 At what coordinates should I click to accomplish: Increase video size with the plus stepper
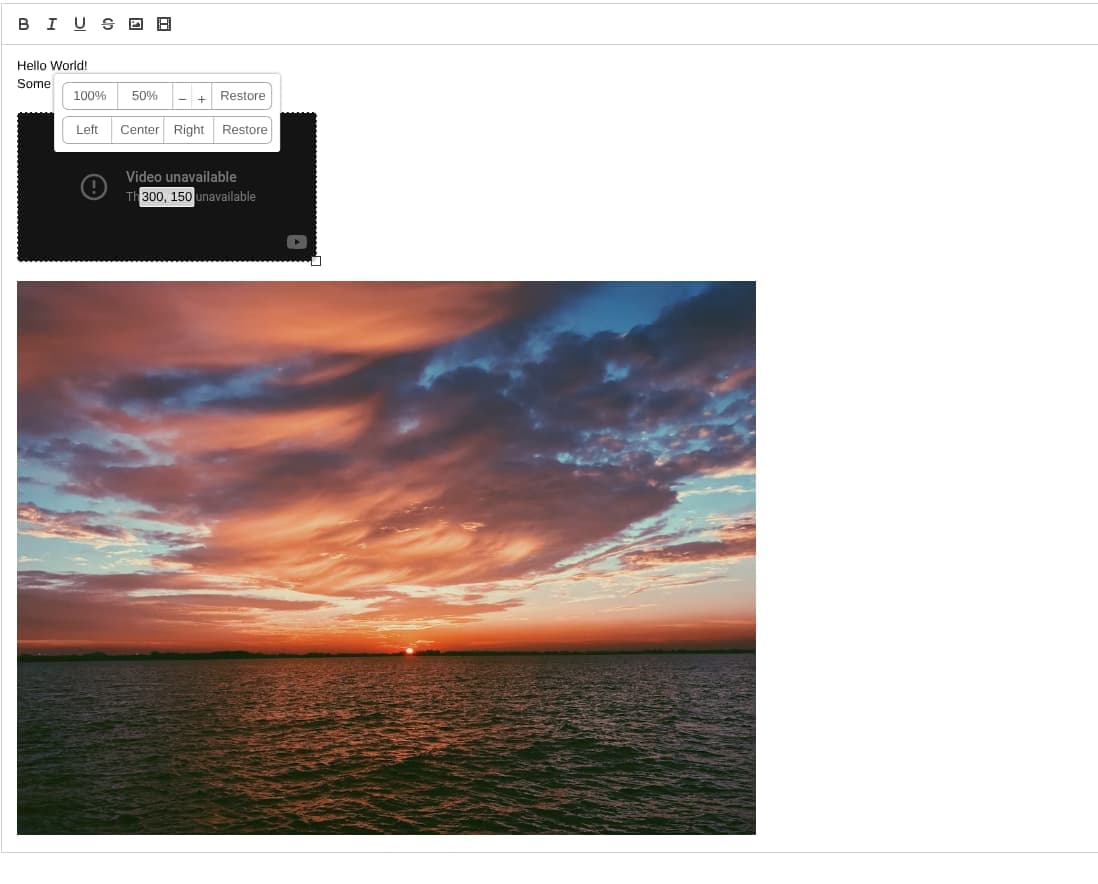tap(201, 97)
